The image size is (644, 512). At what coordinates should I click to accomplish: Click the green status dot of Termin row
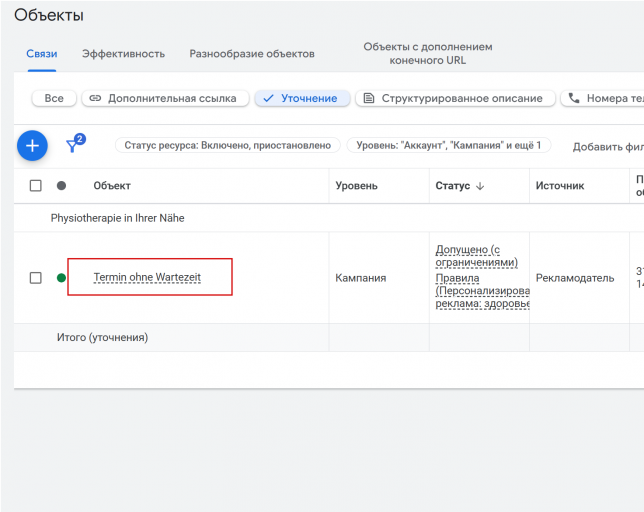[61, 278]
